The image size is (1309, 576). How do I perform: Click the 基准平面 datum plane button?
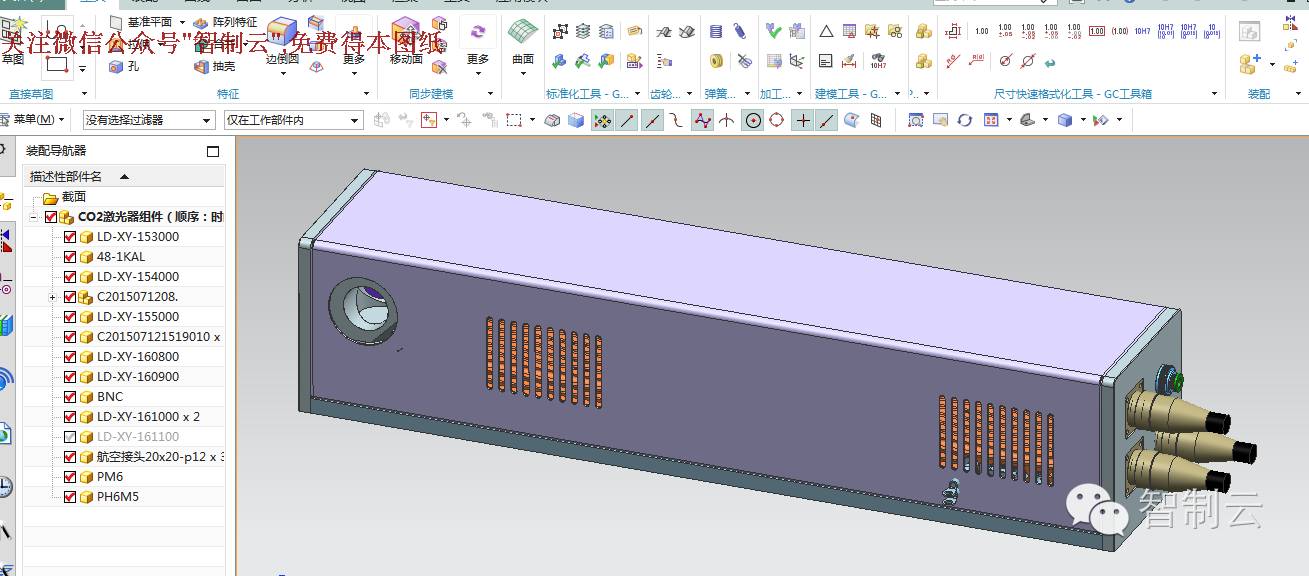click(x=141, y=22)
